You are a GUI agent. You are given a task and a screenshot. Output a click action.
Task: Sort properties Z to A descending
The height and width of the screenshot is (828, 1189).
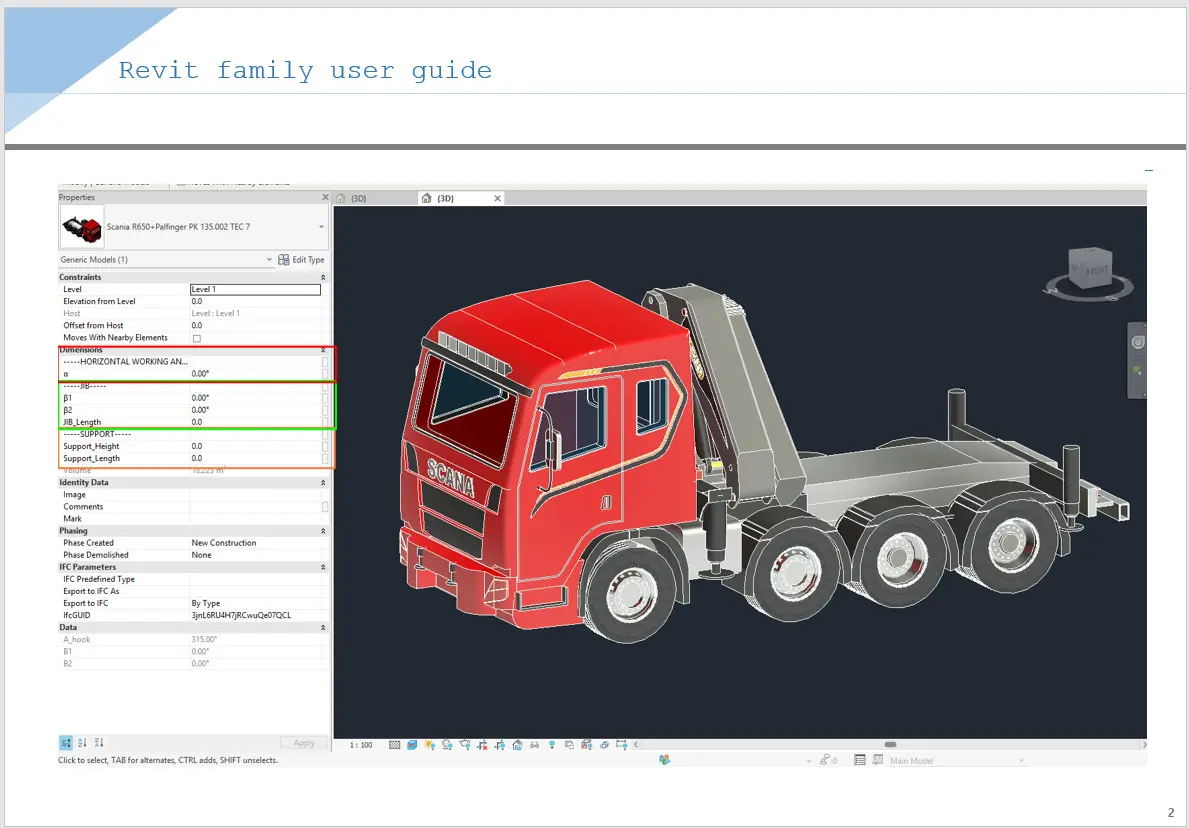pyautogui.click(x=99, y=743)
